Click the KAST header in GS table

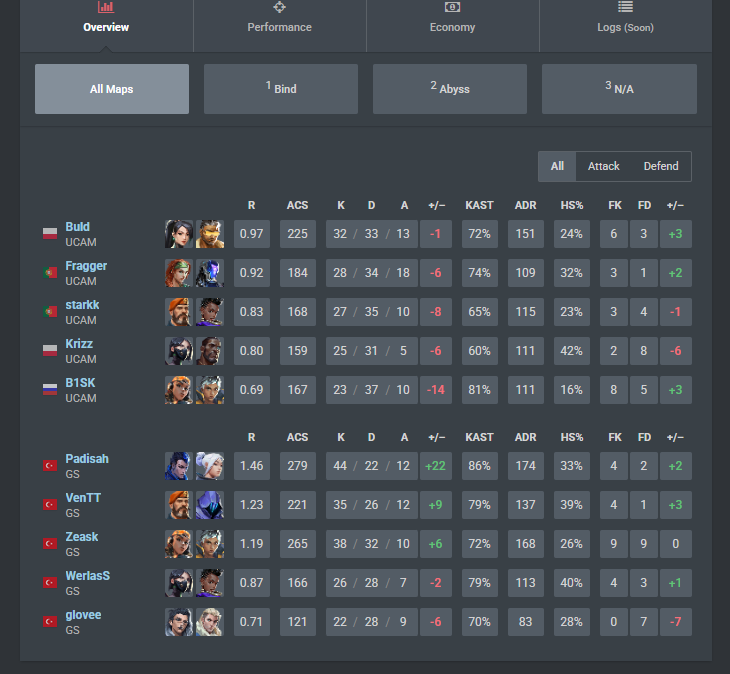click(x=480, y=438)
